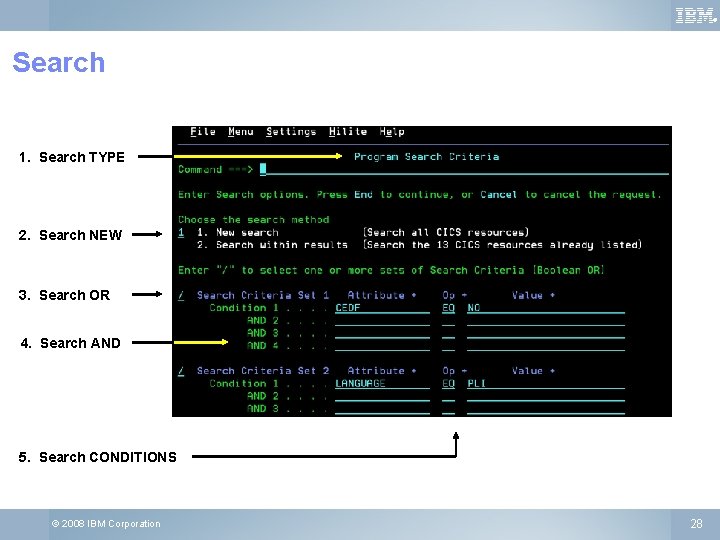Click the Set 1 AND 3 value field
Screen dimensions: 720x540
(x=546, y=333)
